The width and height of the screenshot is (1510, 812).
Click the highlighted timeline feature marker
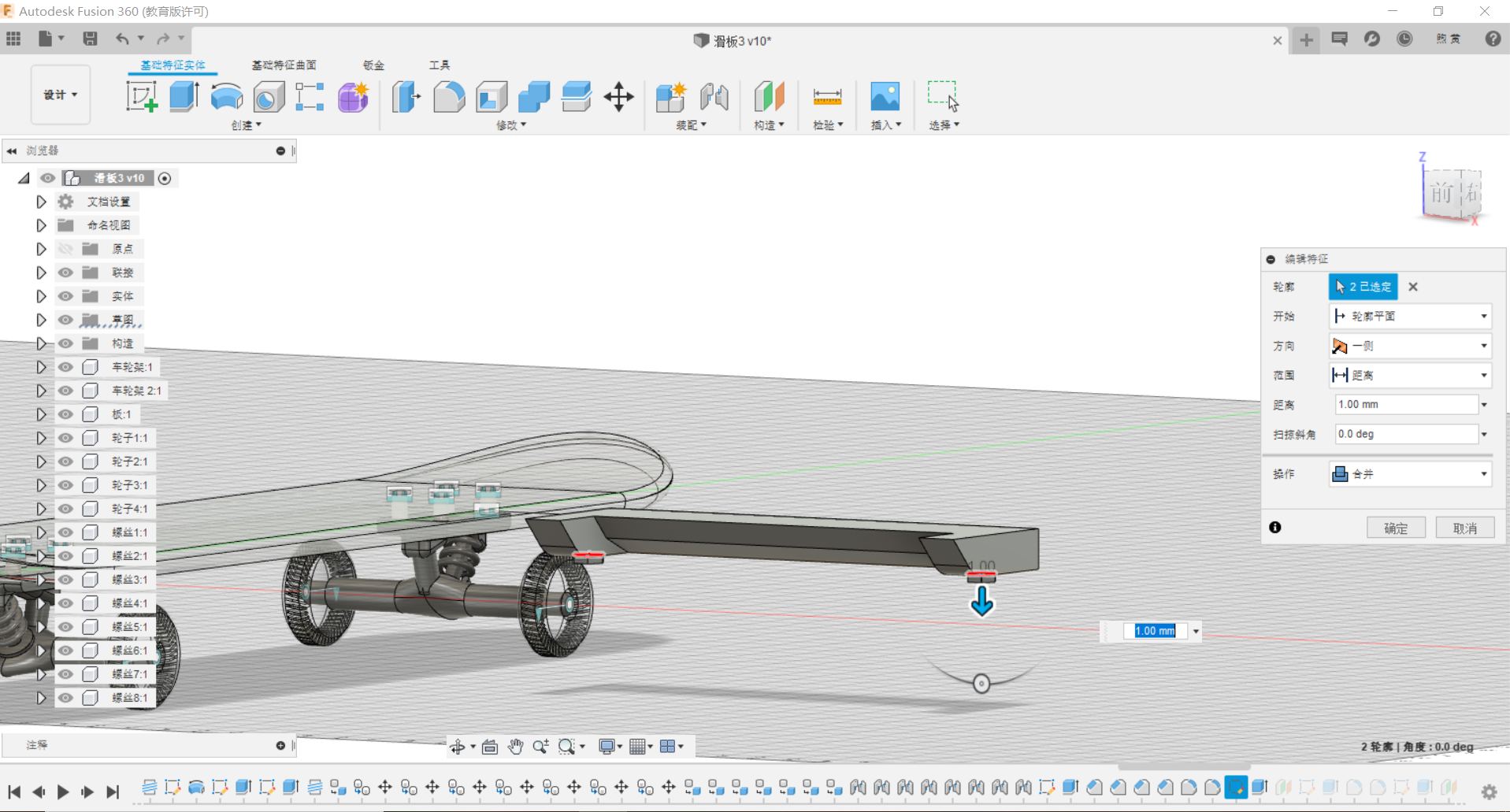tap(1236, 787)
